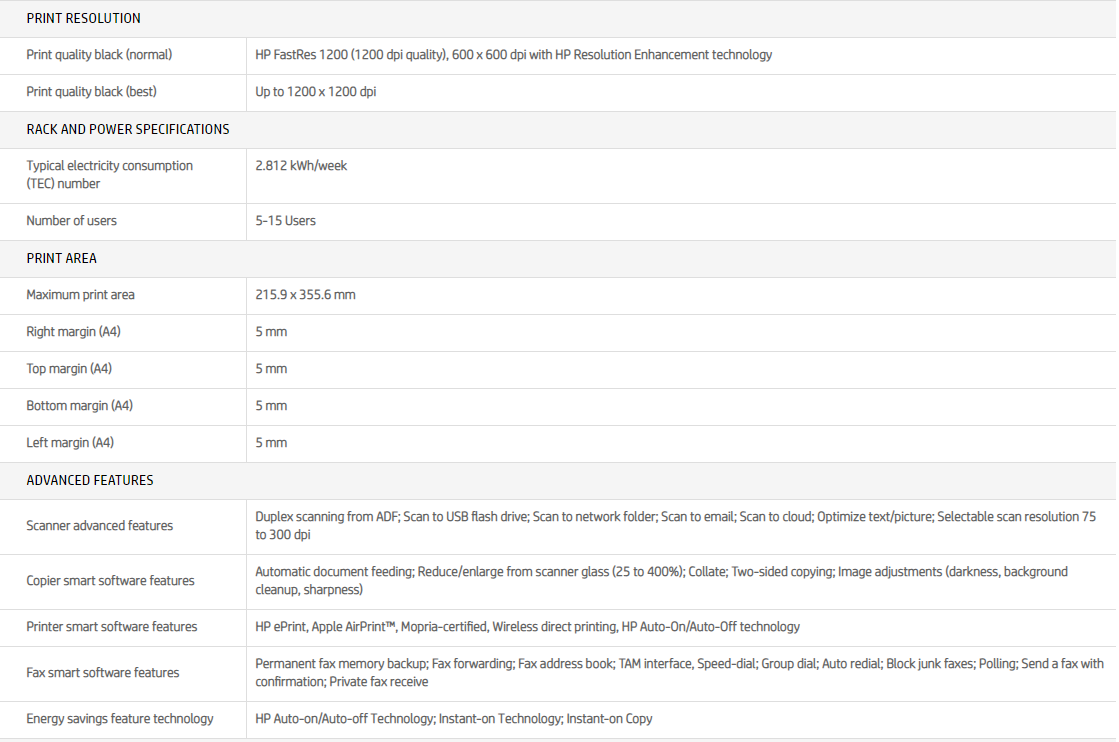Click the 'Copier smart software features' label
The image size is (1119, 742).
pos(110,581)
